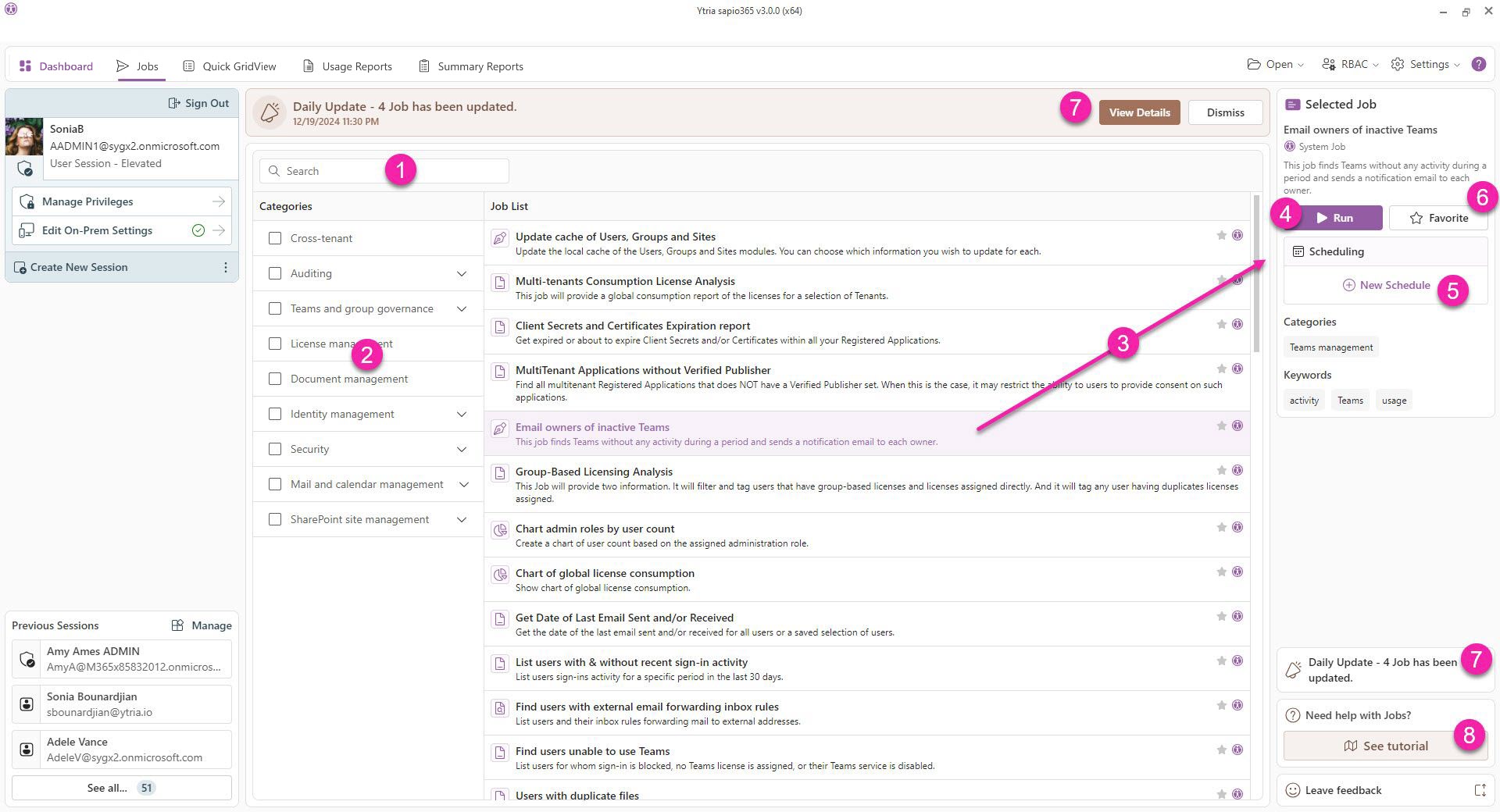Click the expand icon beside Leave feedback
The image size is (1500, 812).
click(1480, 790)
